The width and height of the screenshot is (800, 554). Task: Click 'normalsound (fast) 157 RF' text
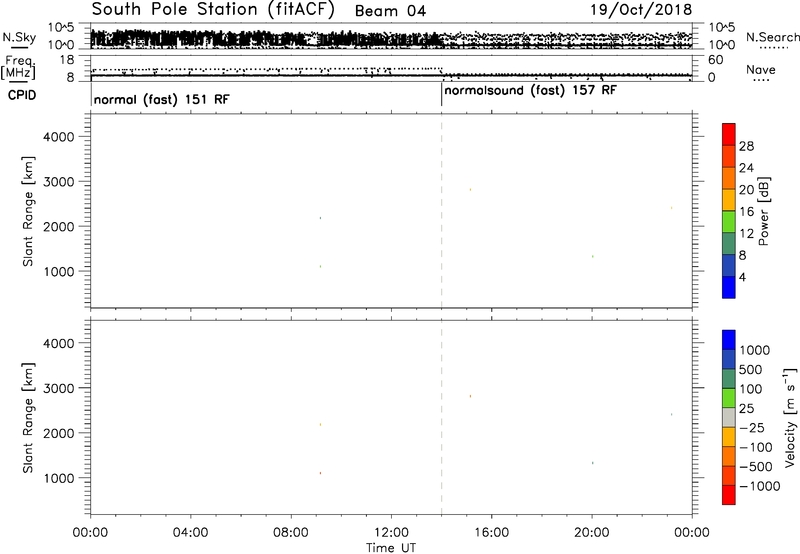click(531, 91)
